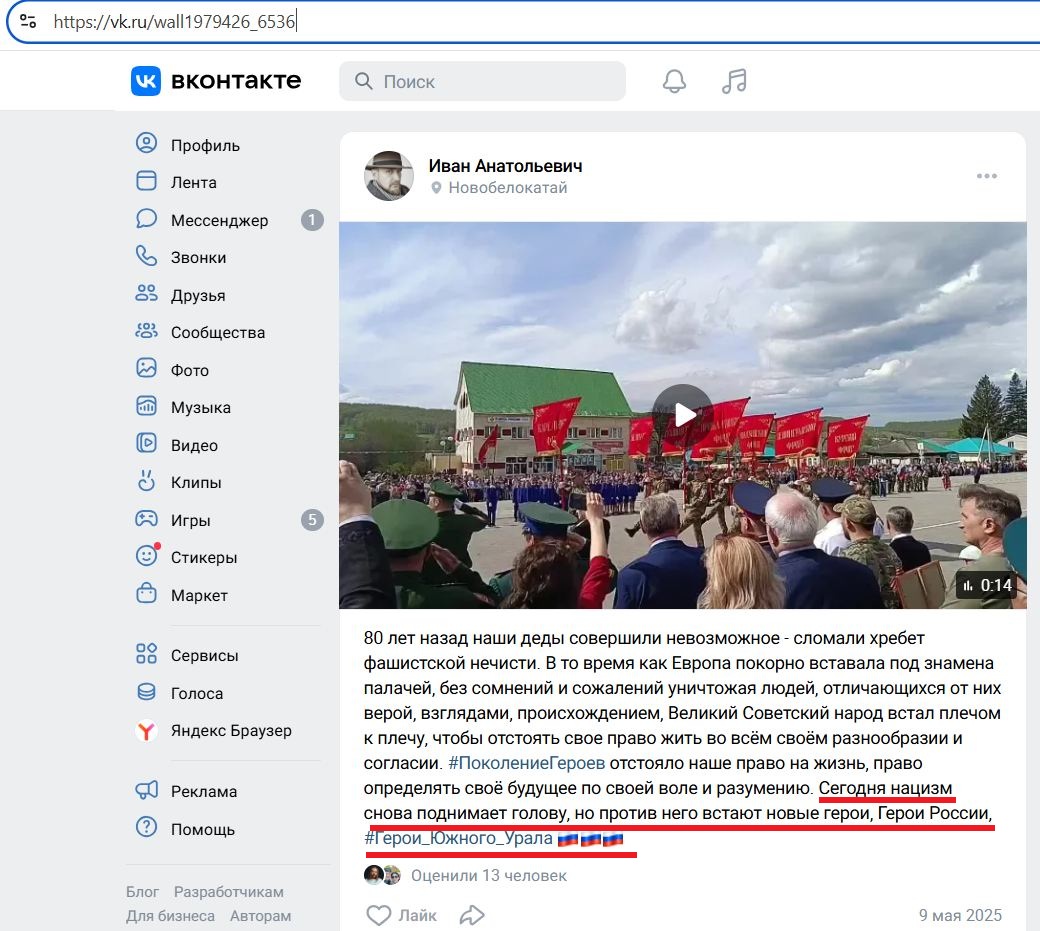Screen dimensions: 1040x931
Task: Go to Помощь menu label
Action: coord(203,830)
